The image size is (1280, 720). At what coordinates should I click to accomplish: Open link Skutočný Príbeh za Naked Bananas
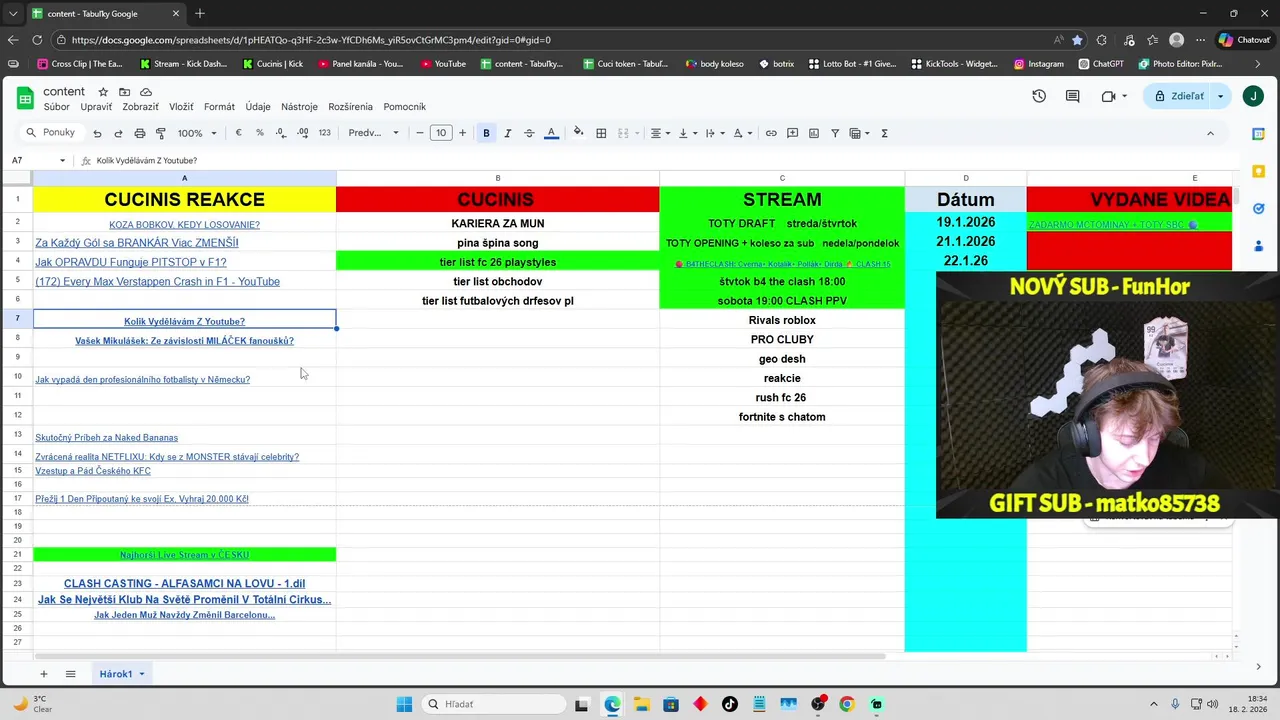click(107, 438)
